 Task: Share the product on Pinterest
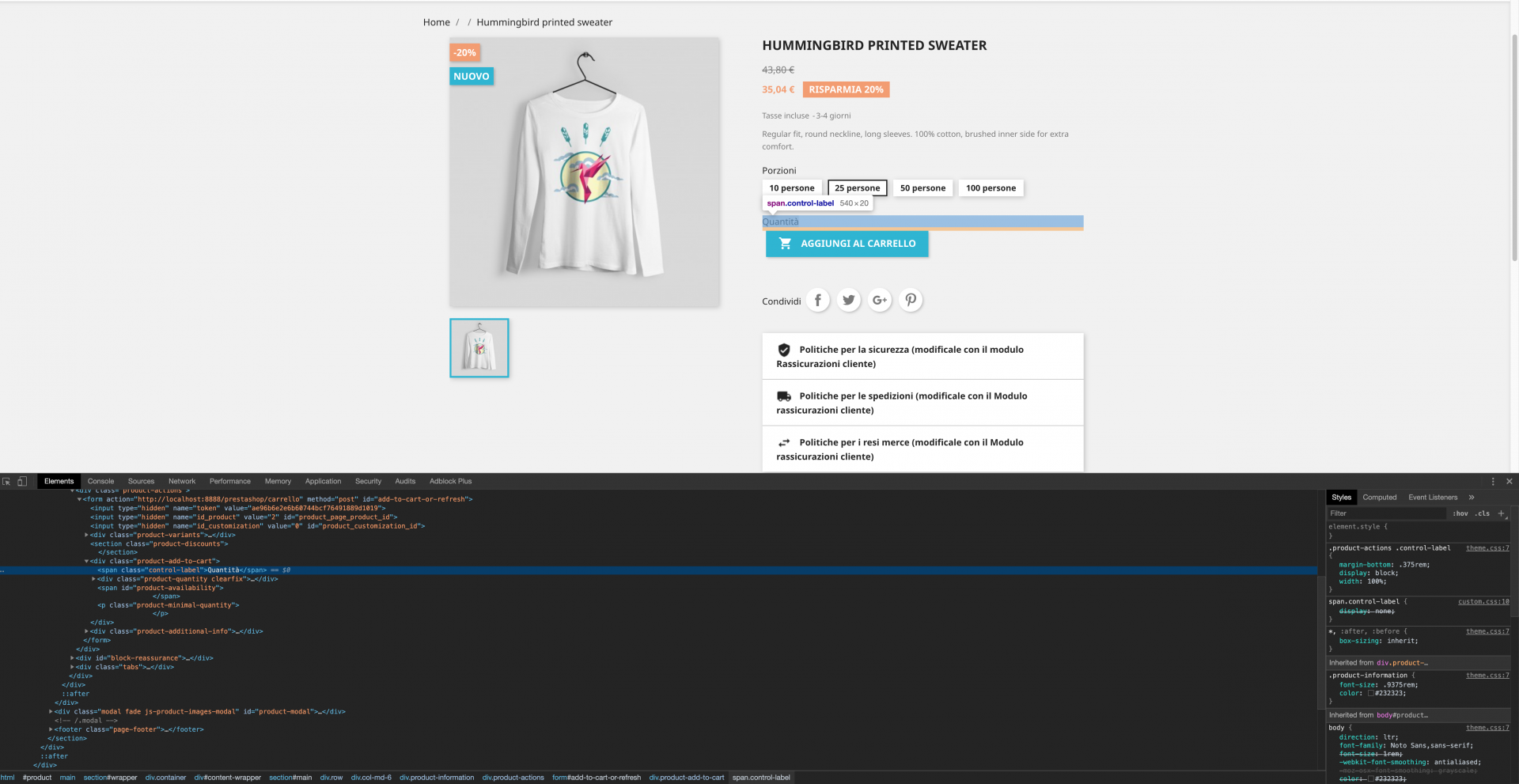coord(911,300)
